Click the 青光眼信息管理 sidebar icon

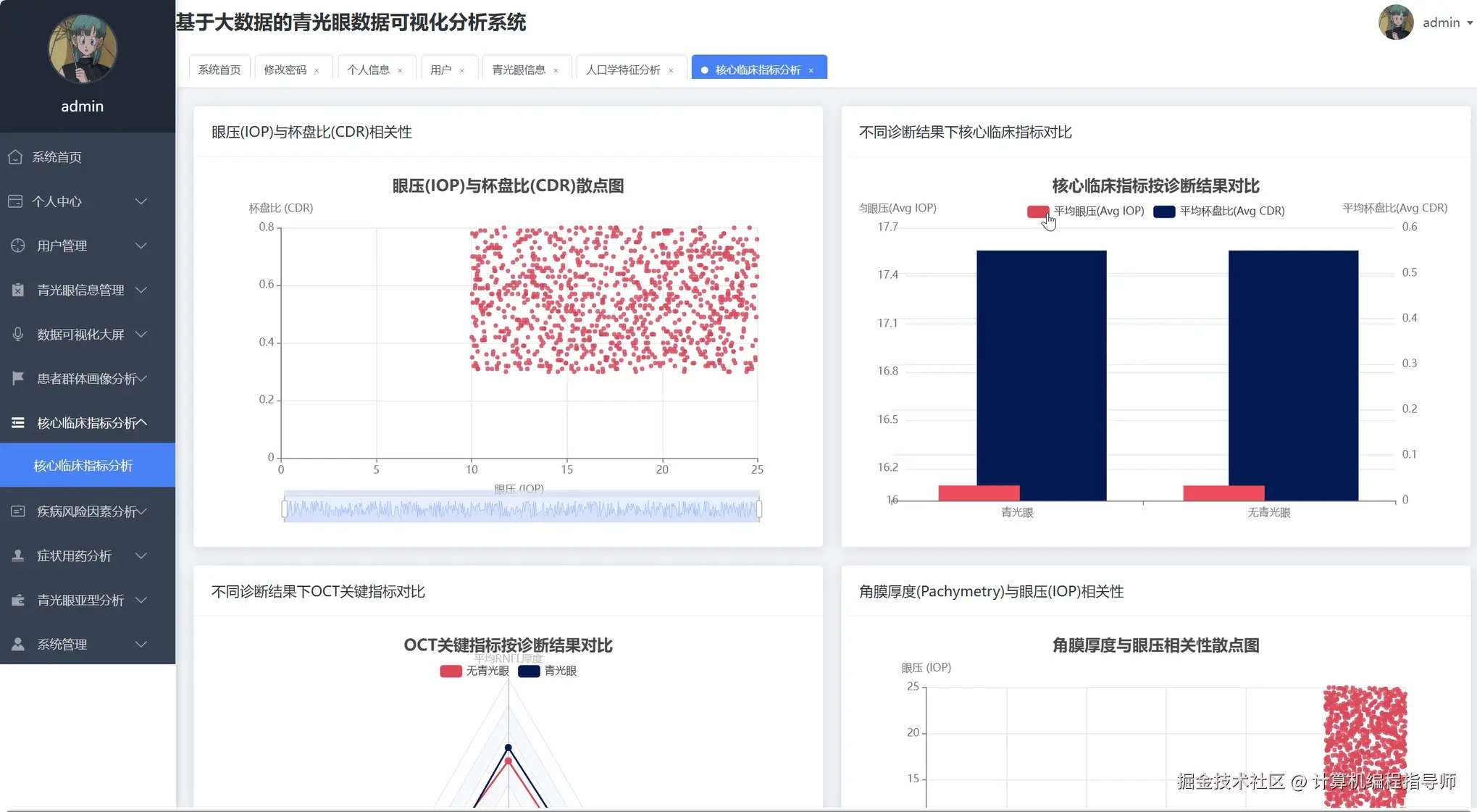(x=17, y=290)
